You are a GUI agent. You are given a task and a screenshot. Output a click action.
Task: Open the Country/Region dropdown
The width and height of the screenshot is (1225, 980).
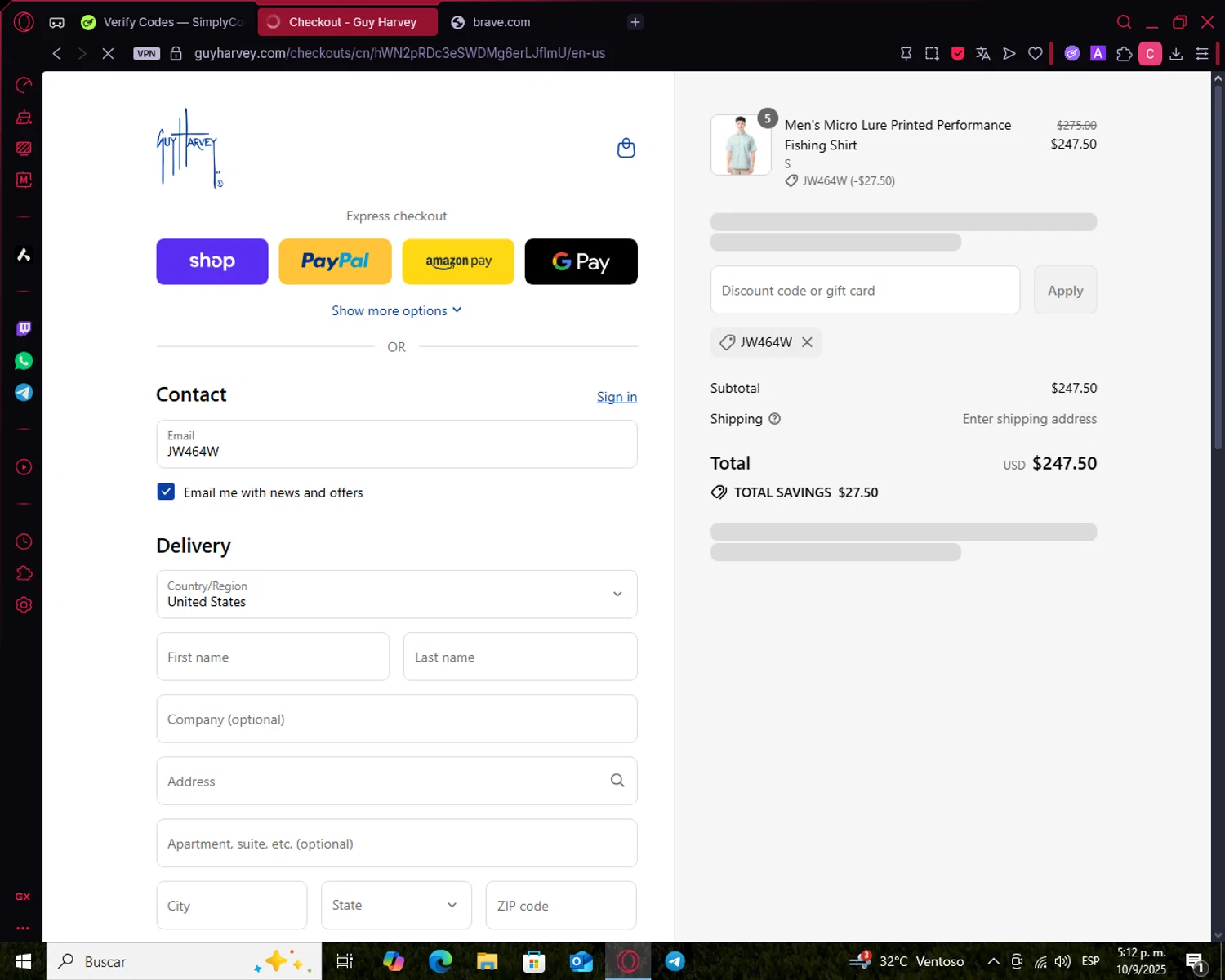[x=397, y=595]
